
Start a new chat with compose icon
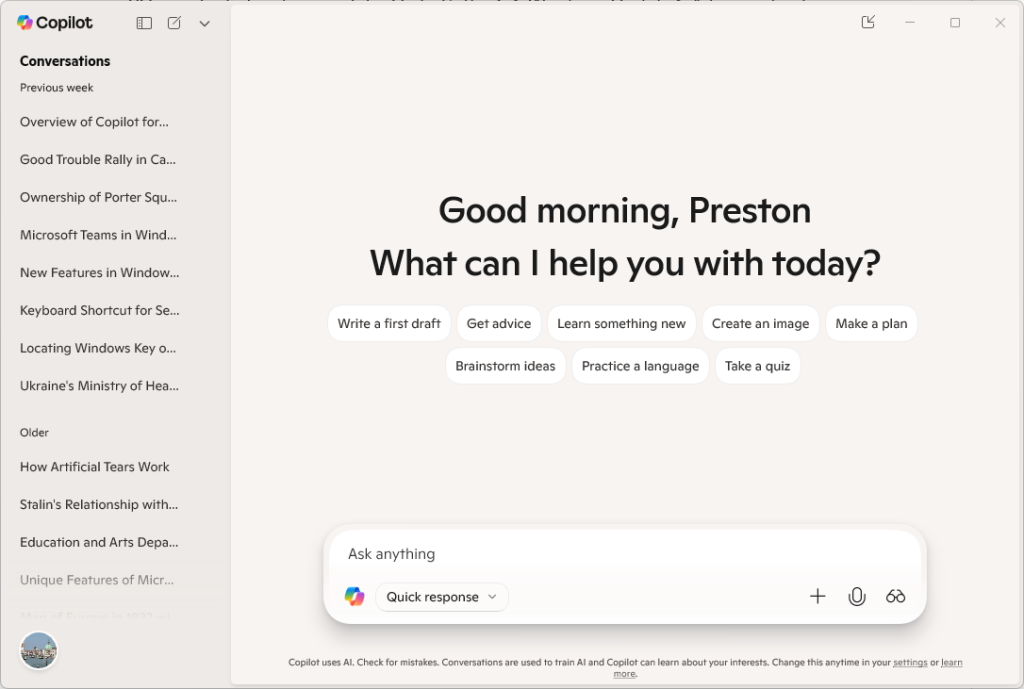(x=174, y=23)
